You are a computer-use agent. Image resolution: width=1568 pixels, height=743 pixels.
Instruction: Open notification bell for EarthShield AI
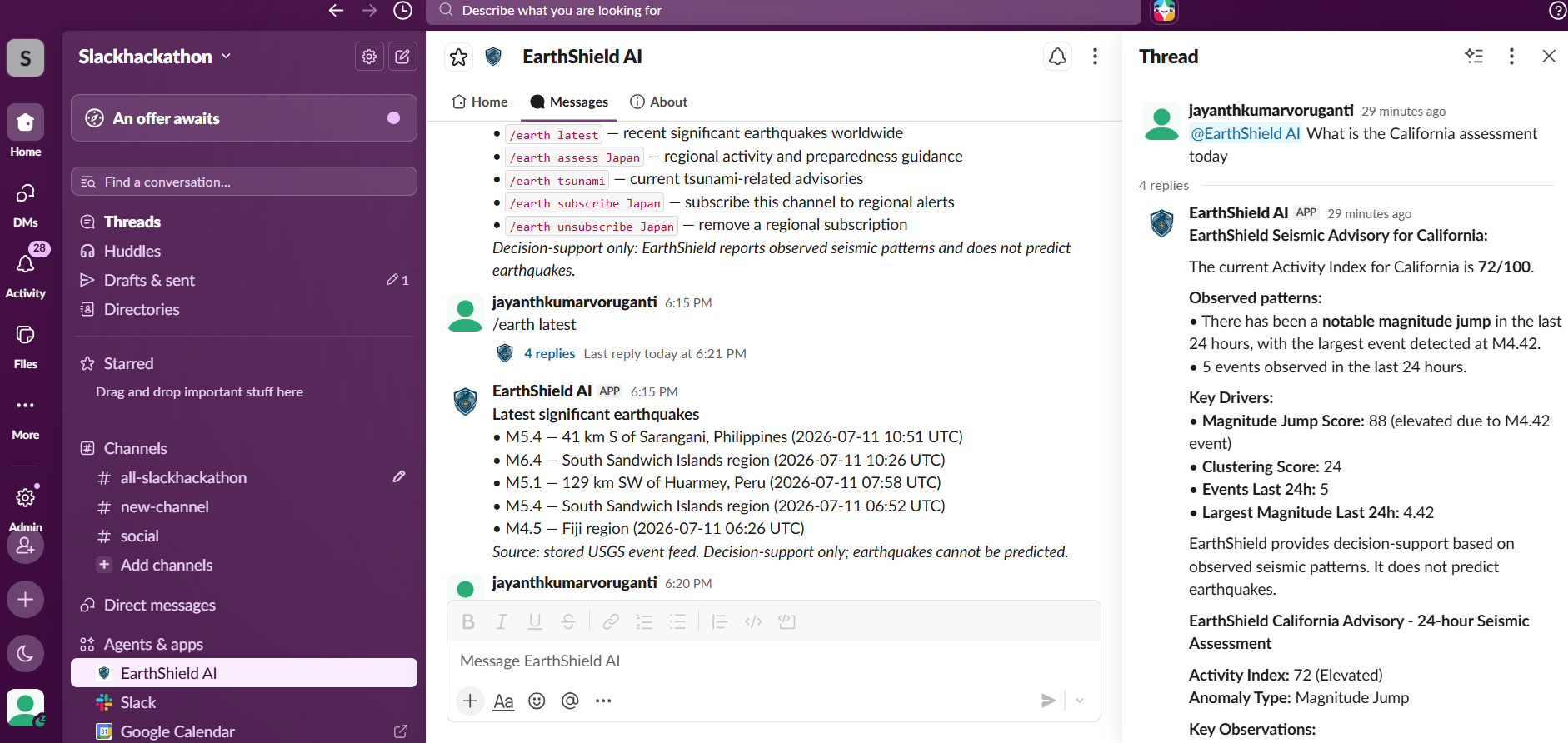1057,57
